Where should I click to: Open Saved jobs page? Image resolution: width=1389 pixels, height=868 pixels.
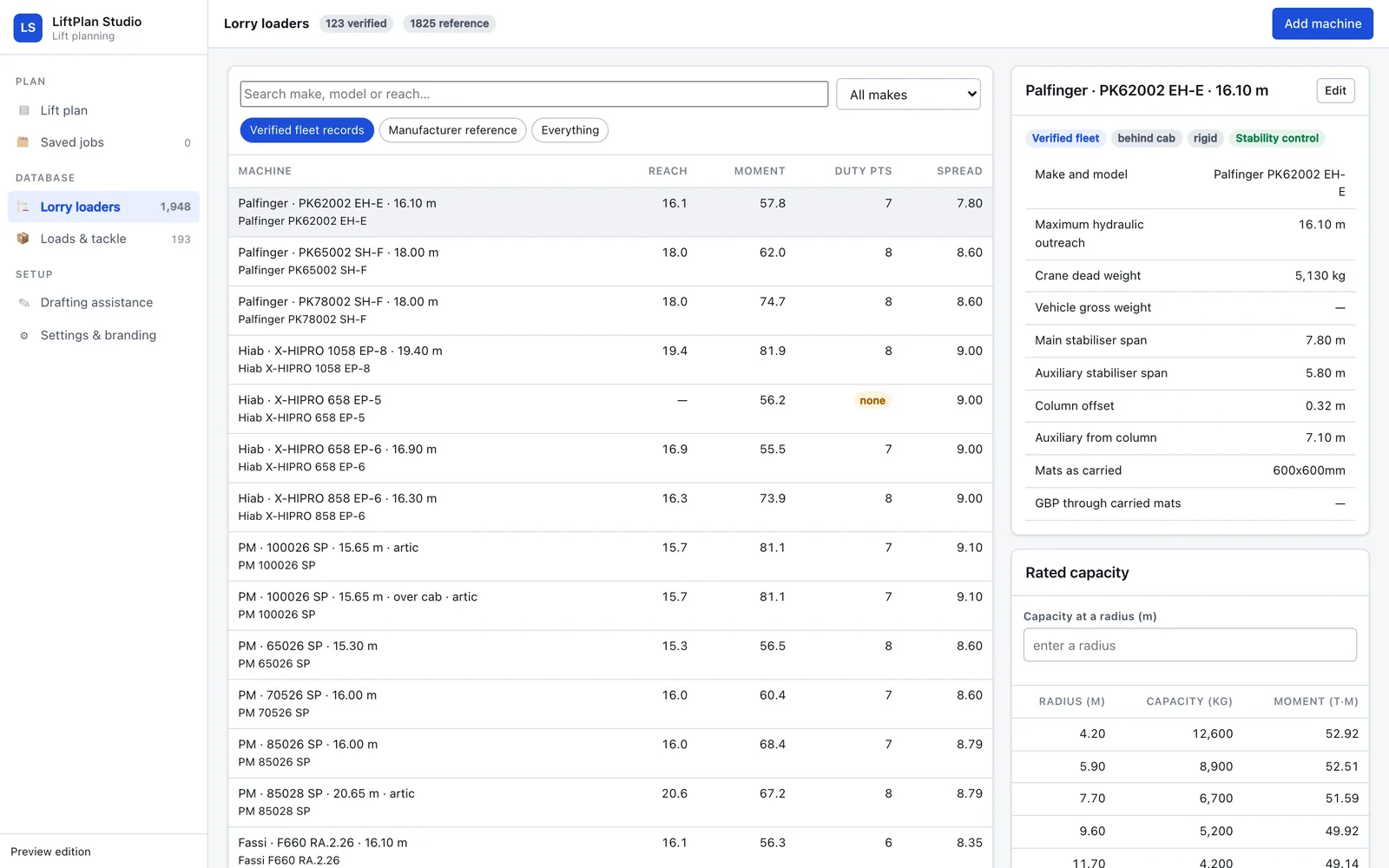pos(103,142)
